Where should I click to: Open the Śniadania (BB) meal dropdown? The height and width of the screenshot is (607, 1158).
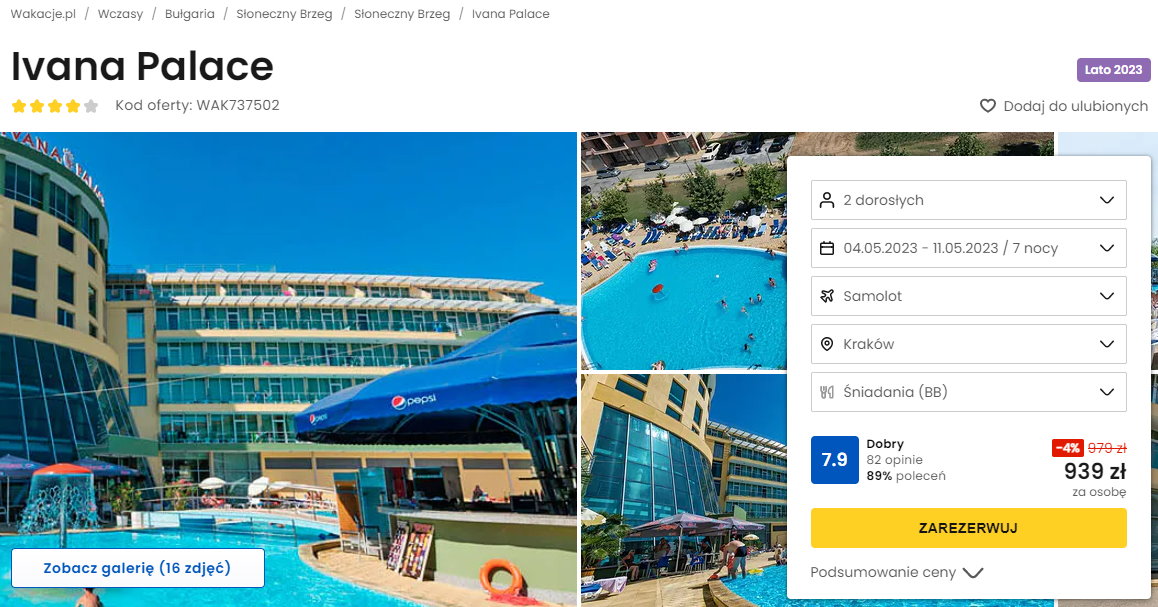click(968, 392)
